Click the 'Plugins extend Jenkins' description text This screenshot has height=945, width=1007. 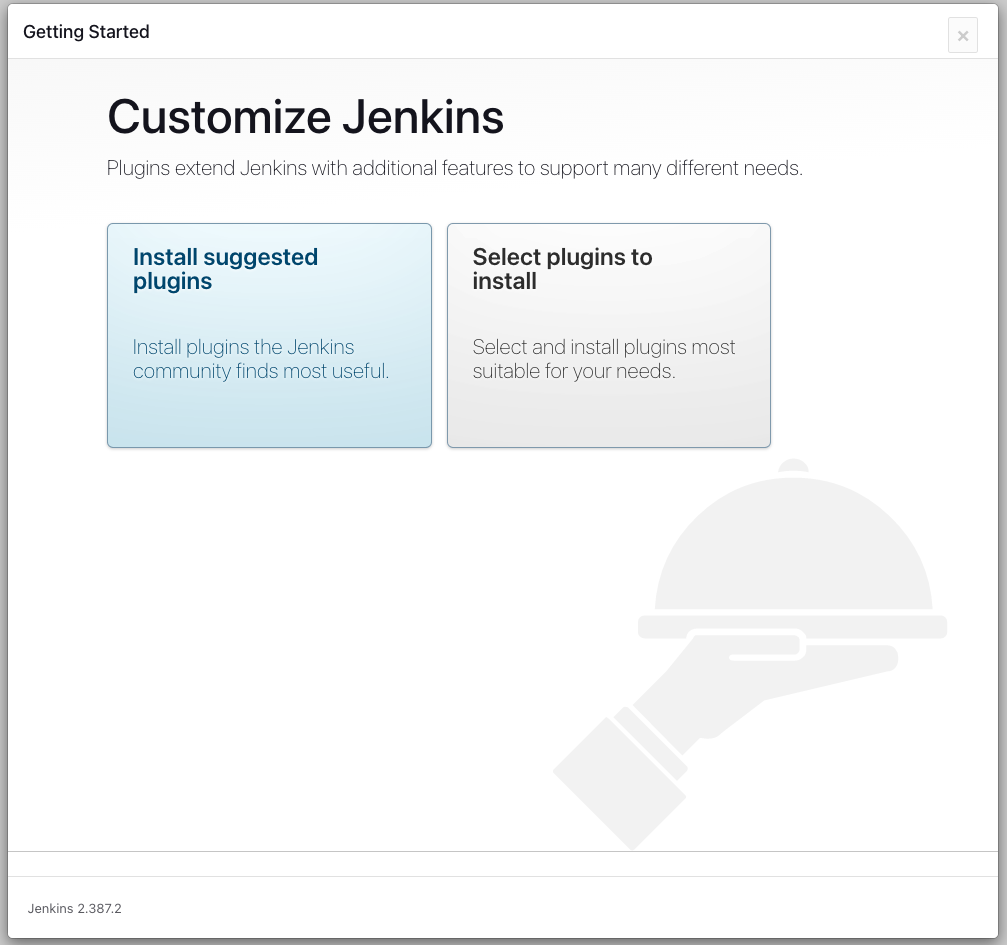point(455,168)
